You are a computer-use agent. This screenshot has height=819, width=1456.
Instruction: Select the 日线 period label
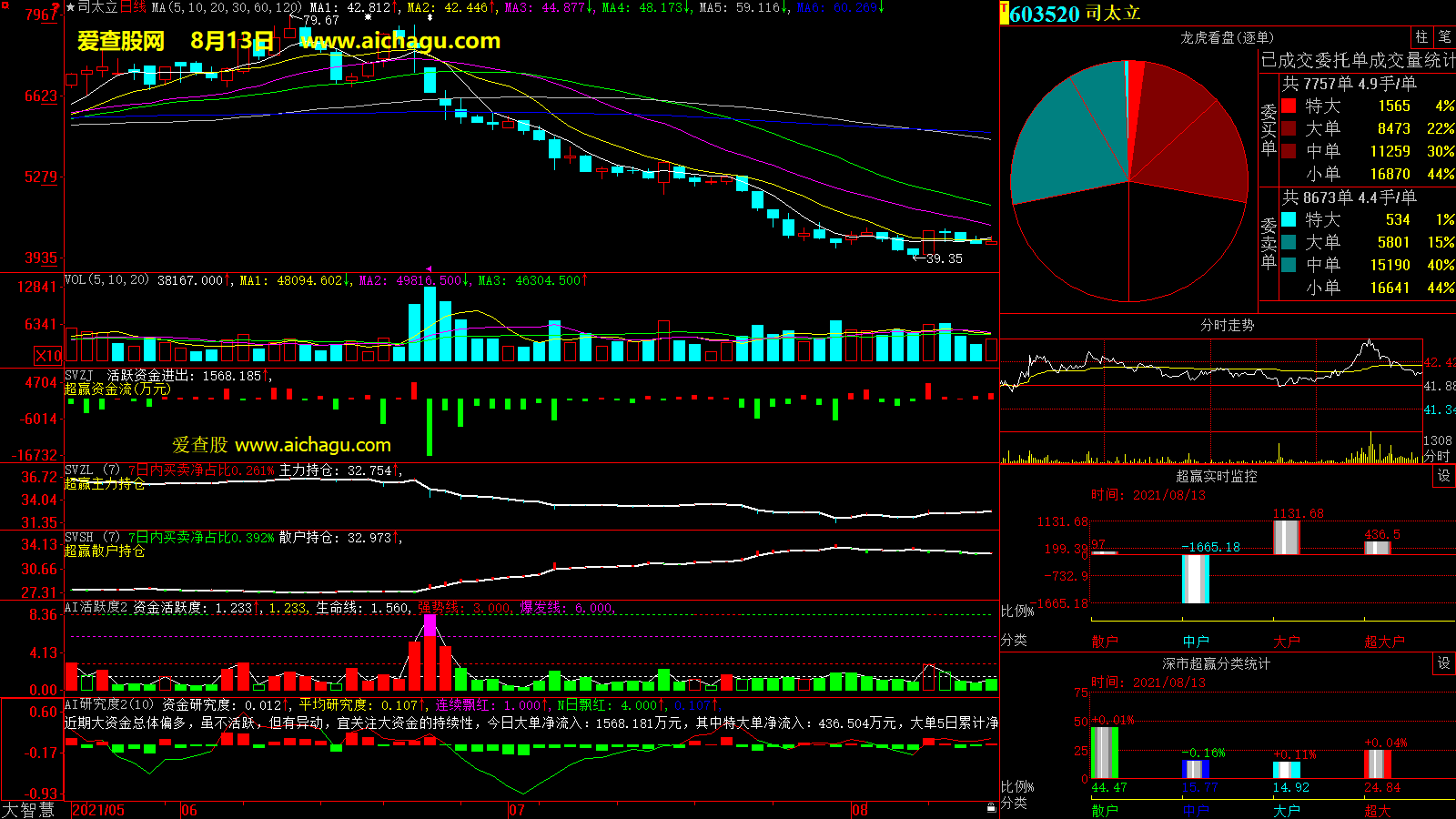pos(134,7)
